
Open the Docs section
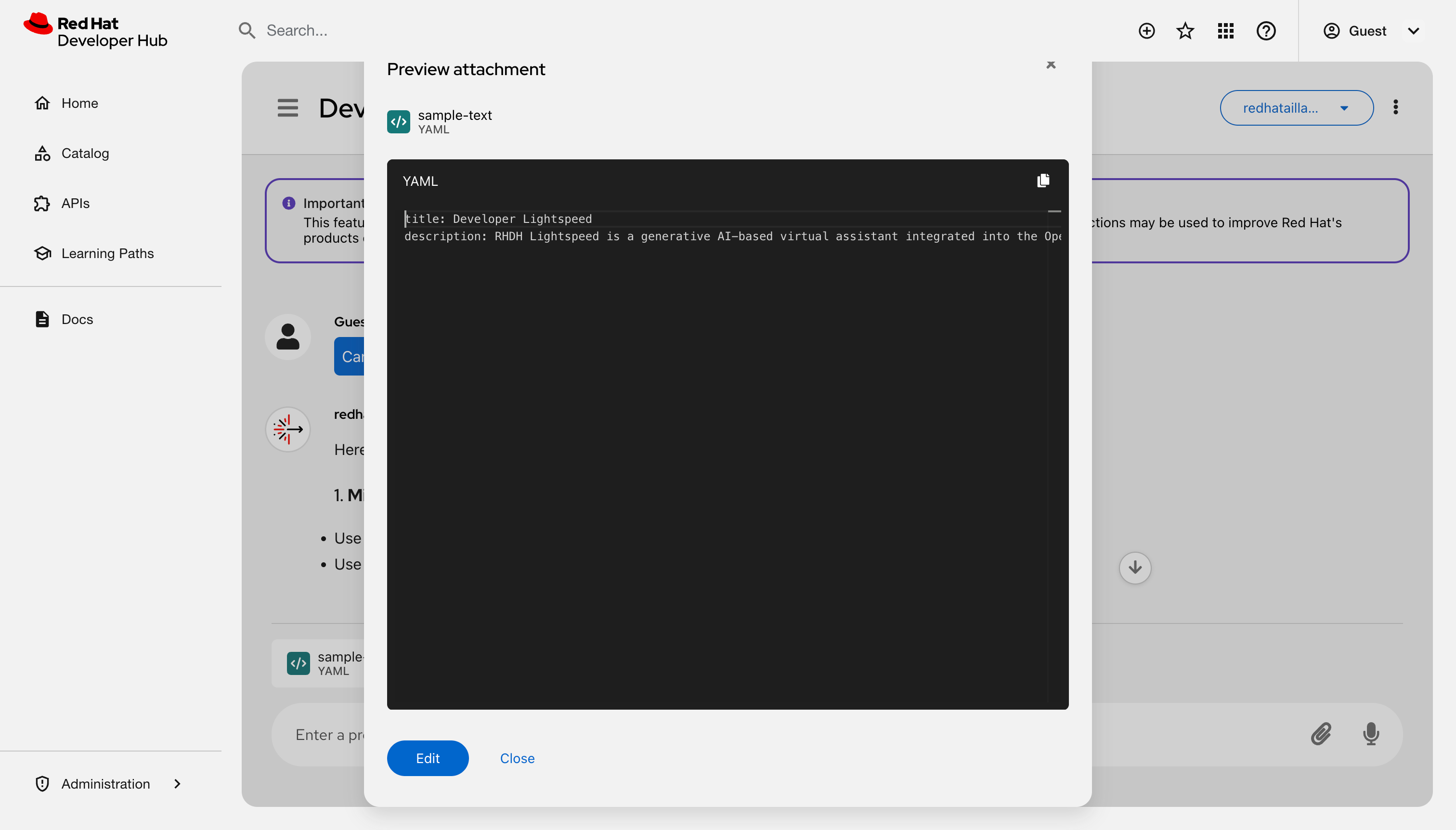[77, 319]
